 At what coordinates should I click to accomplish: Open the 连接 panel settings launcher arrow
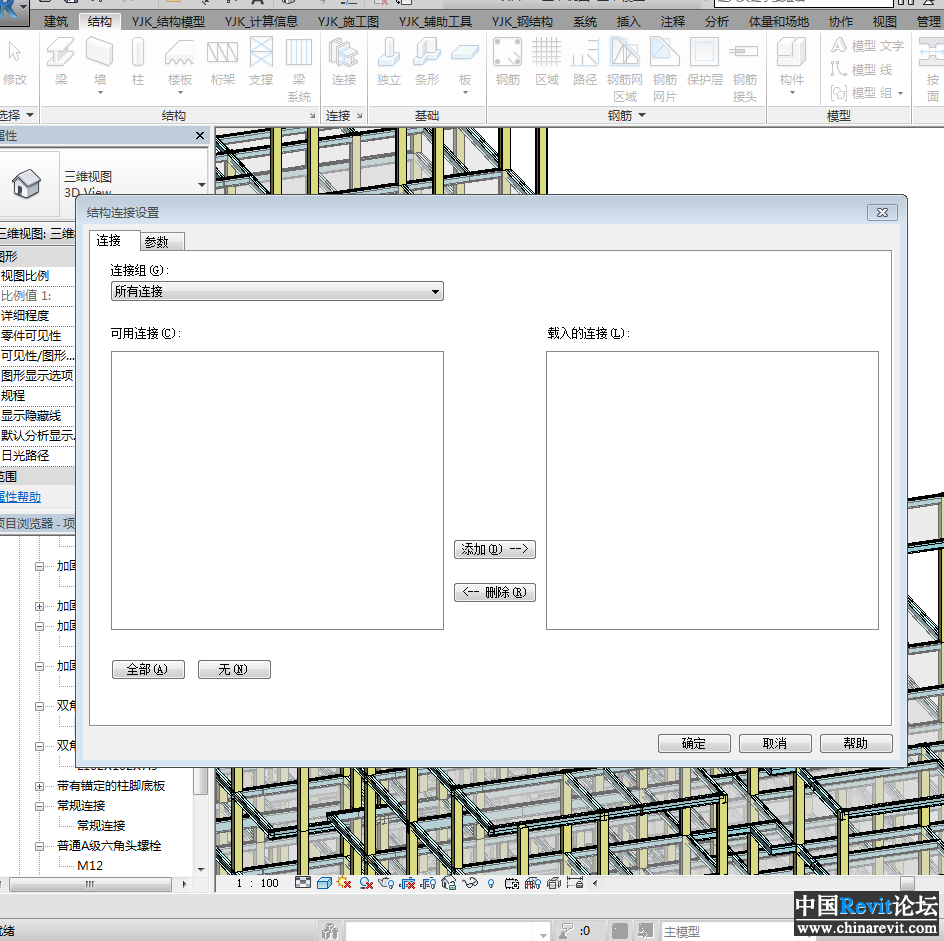pyautogui.click(x=359, y=116)
